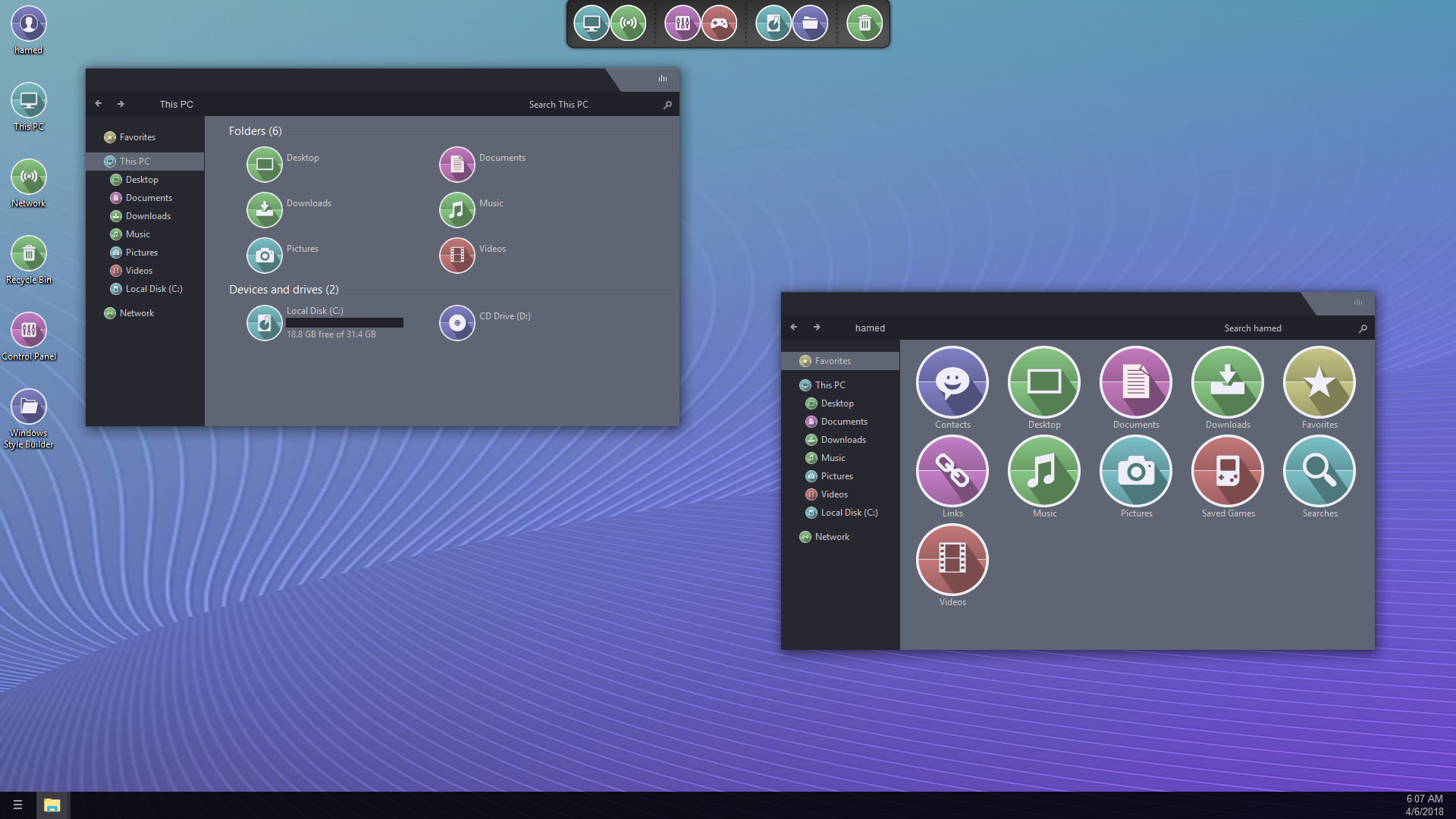The width and height of the screenshot is (1456, 819).
Task: Open the Searches folder icon
Action: click(1319, 472)
